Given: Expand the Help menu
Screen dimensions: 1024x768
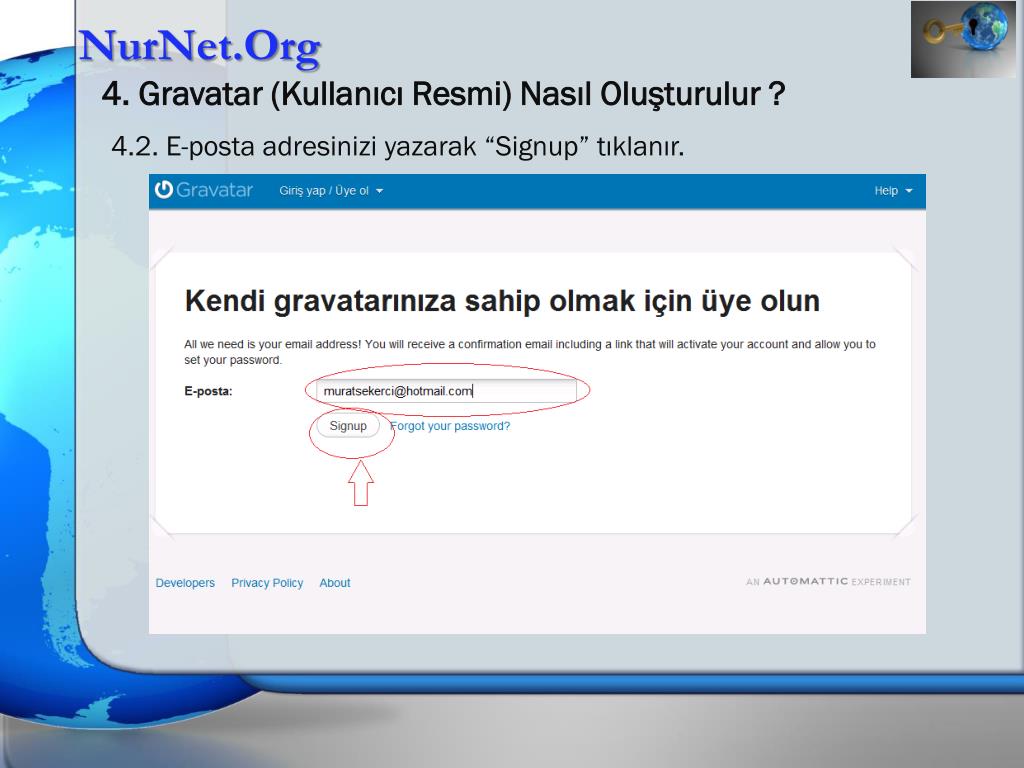Looking at the screenshot, I should (x=893, y=191).
